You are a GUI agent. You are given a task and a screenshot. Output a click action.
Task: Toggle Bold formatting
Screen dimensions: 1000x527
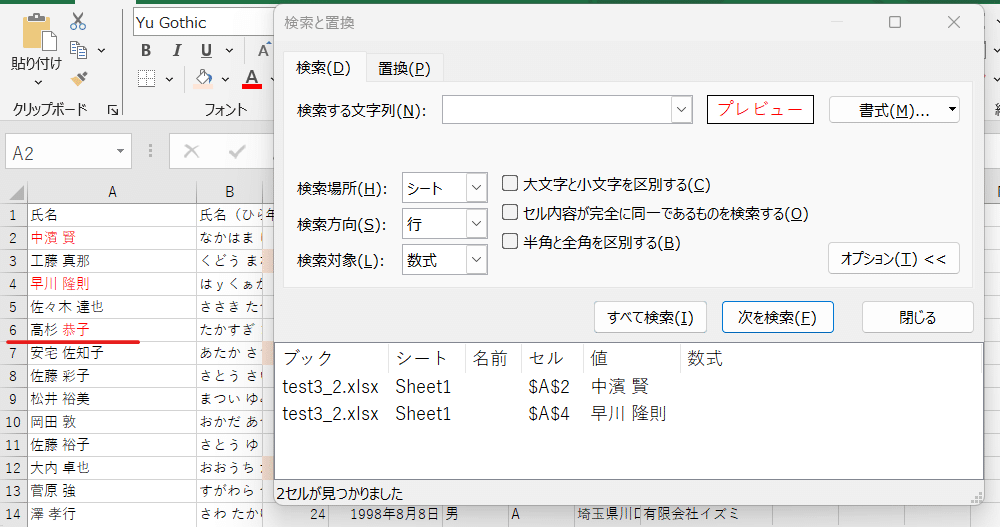(146, 50)
